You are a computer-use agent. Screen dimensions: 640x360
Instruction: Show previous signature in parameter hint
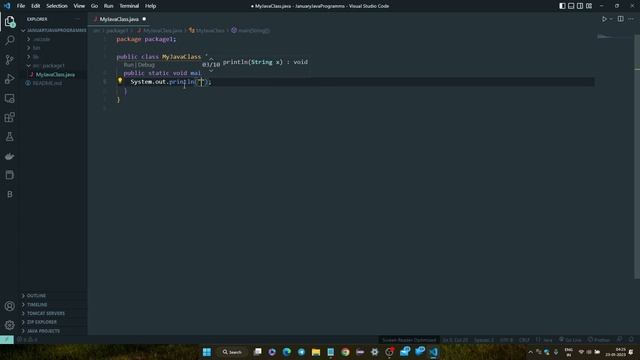pos(211,59)
